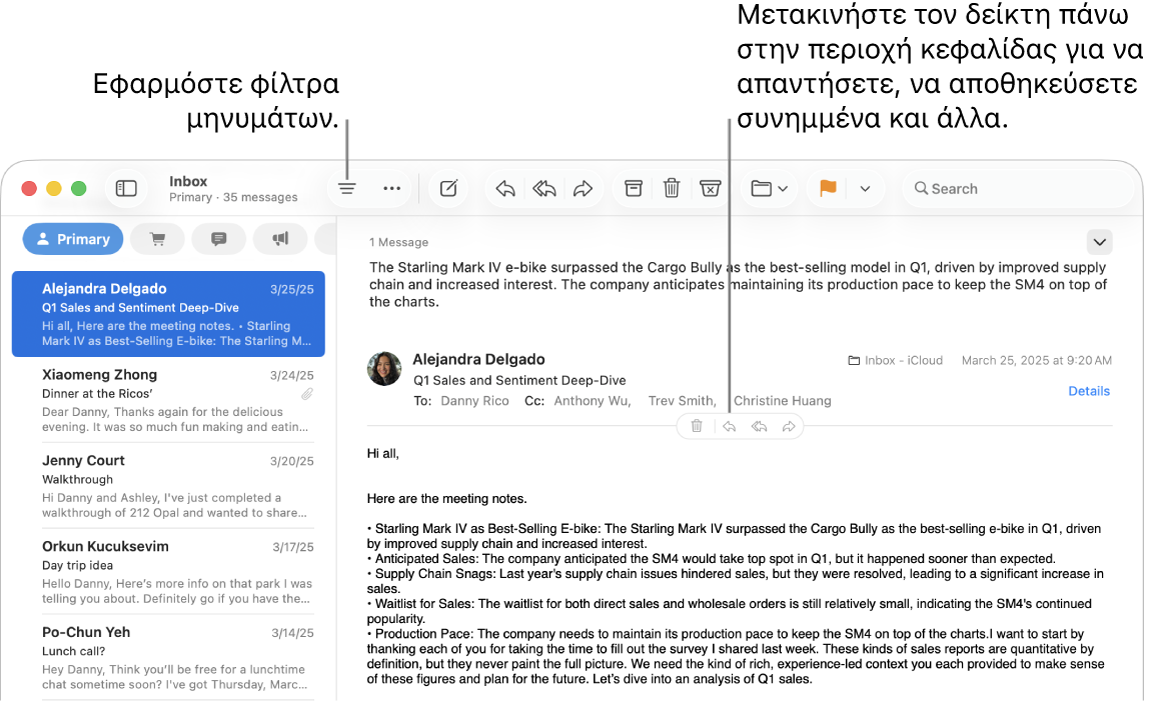This screenshot has height=702, width=1152.
Task: Collapse the message summary with the chevron
Action: (1099, 242)
